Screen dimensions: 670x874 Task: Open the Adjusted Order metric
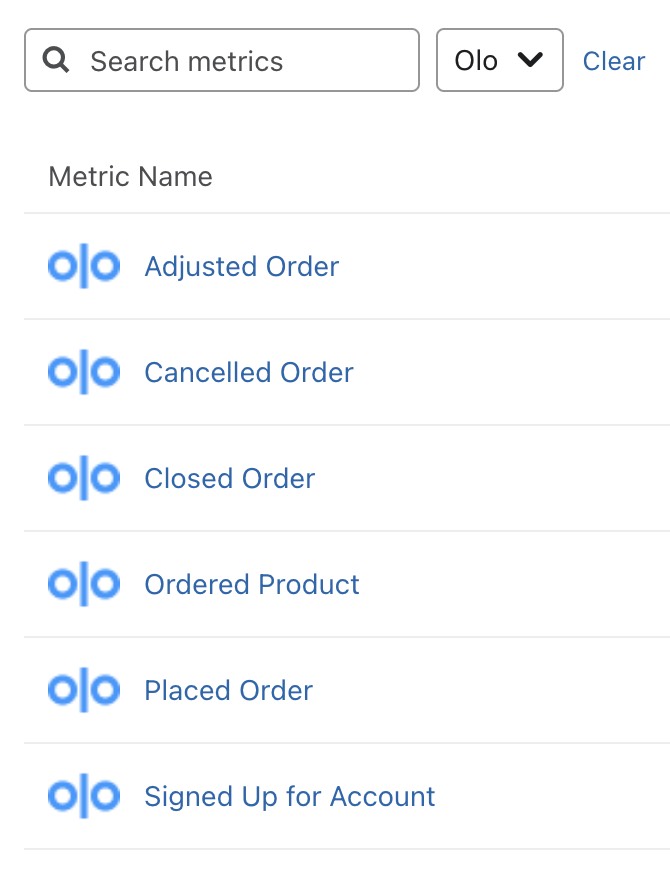(x=241, y=266)
